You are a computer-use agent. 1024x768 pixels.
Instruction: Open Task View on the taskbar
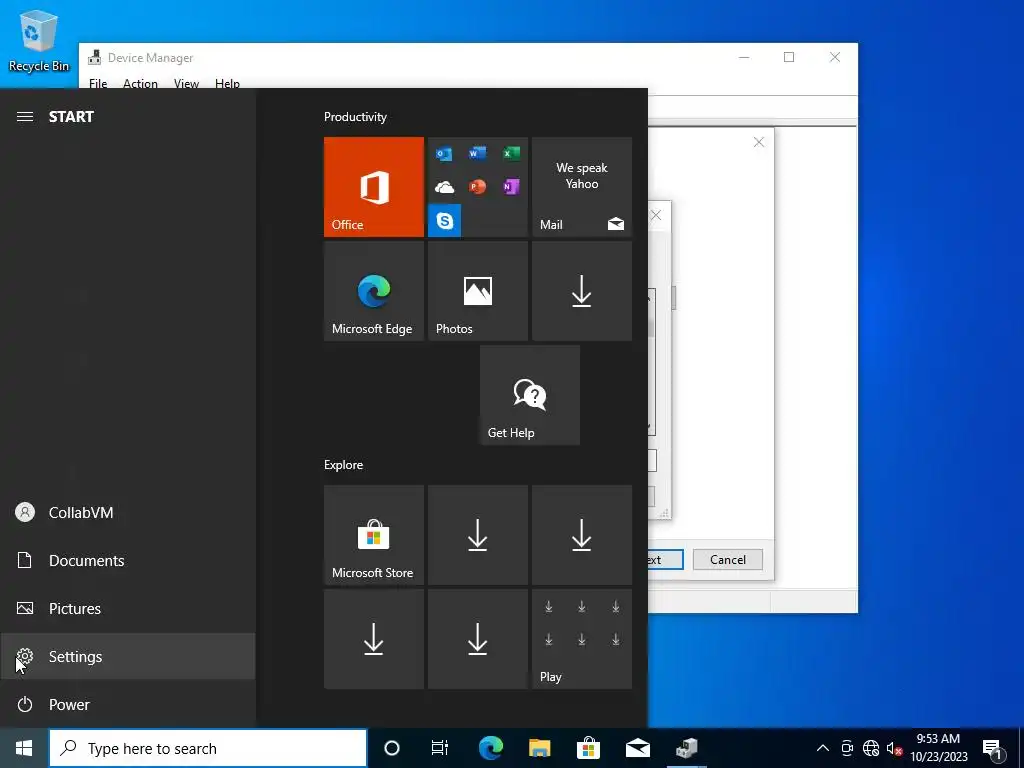tap(440, 748)
